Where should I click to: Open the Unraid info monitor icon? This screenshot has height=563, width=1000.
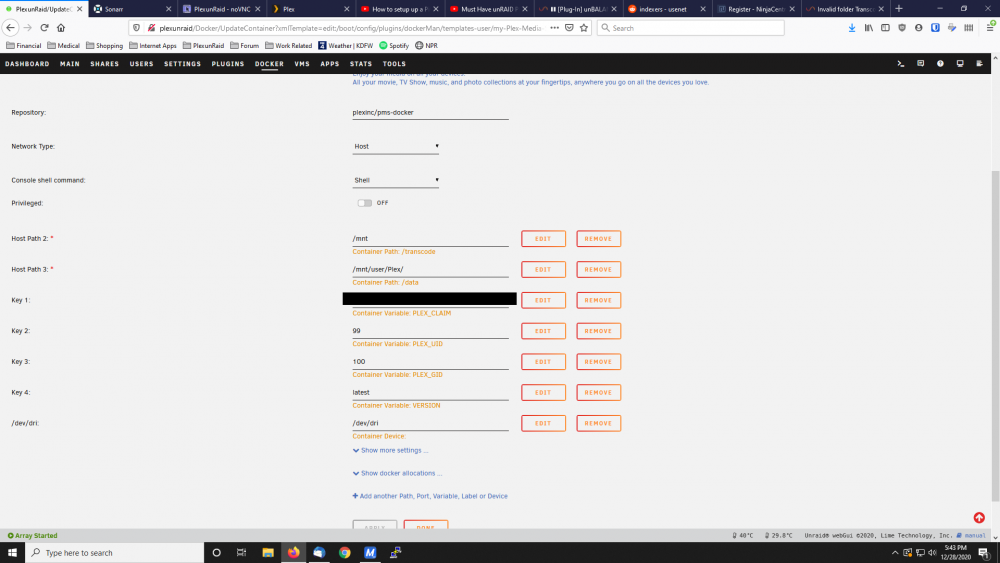(x=960, y=64)
